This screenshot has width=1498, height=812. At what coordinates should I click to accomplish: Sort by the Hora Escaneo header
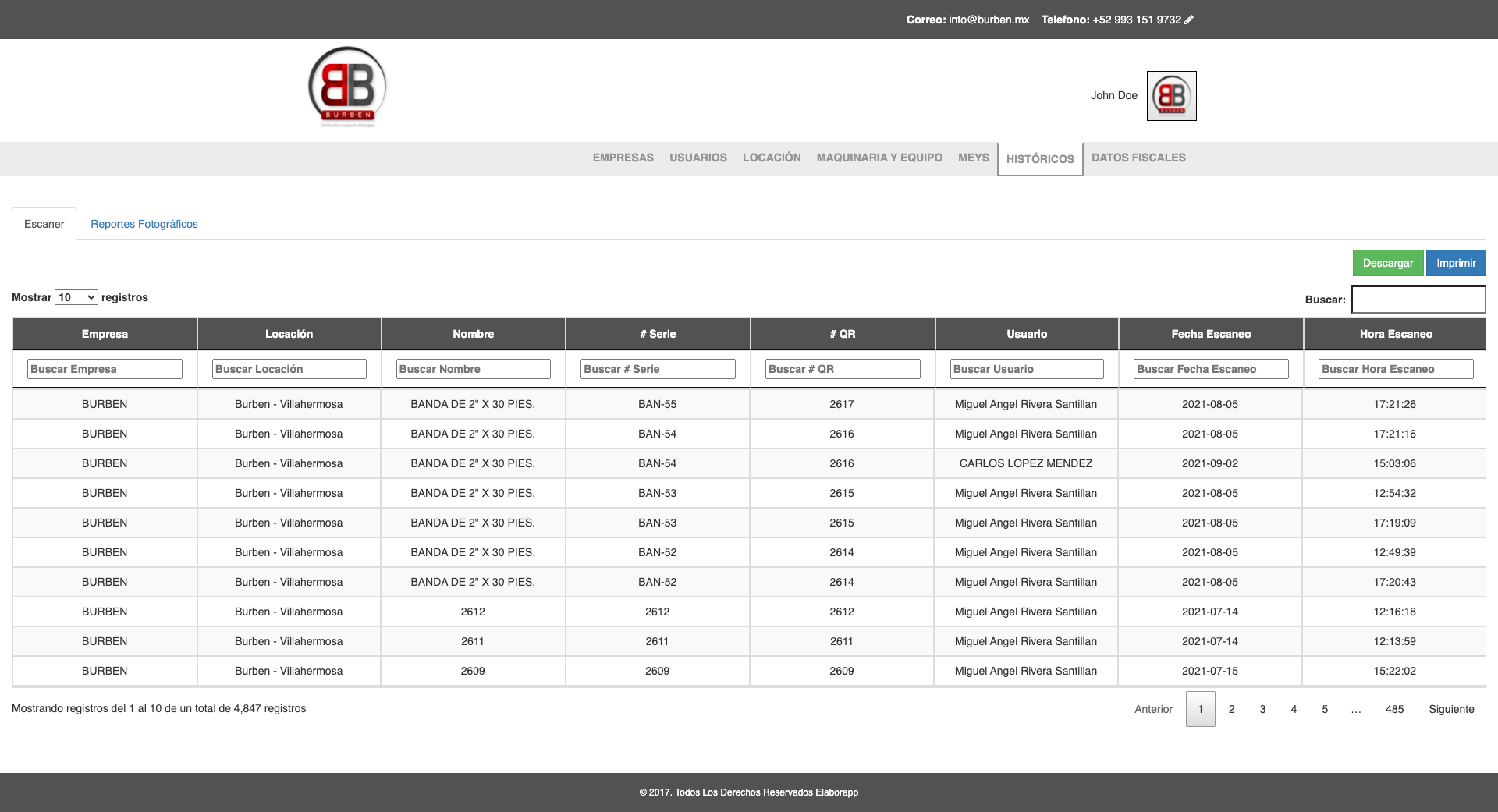pyautogui.click(x=1395, y=334)
